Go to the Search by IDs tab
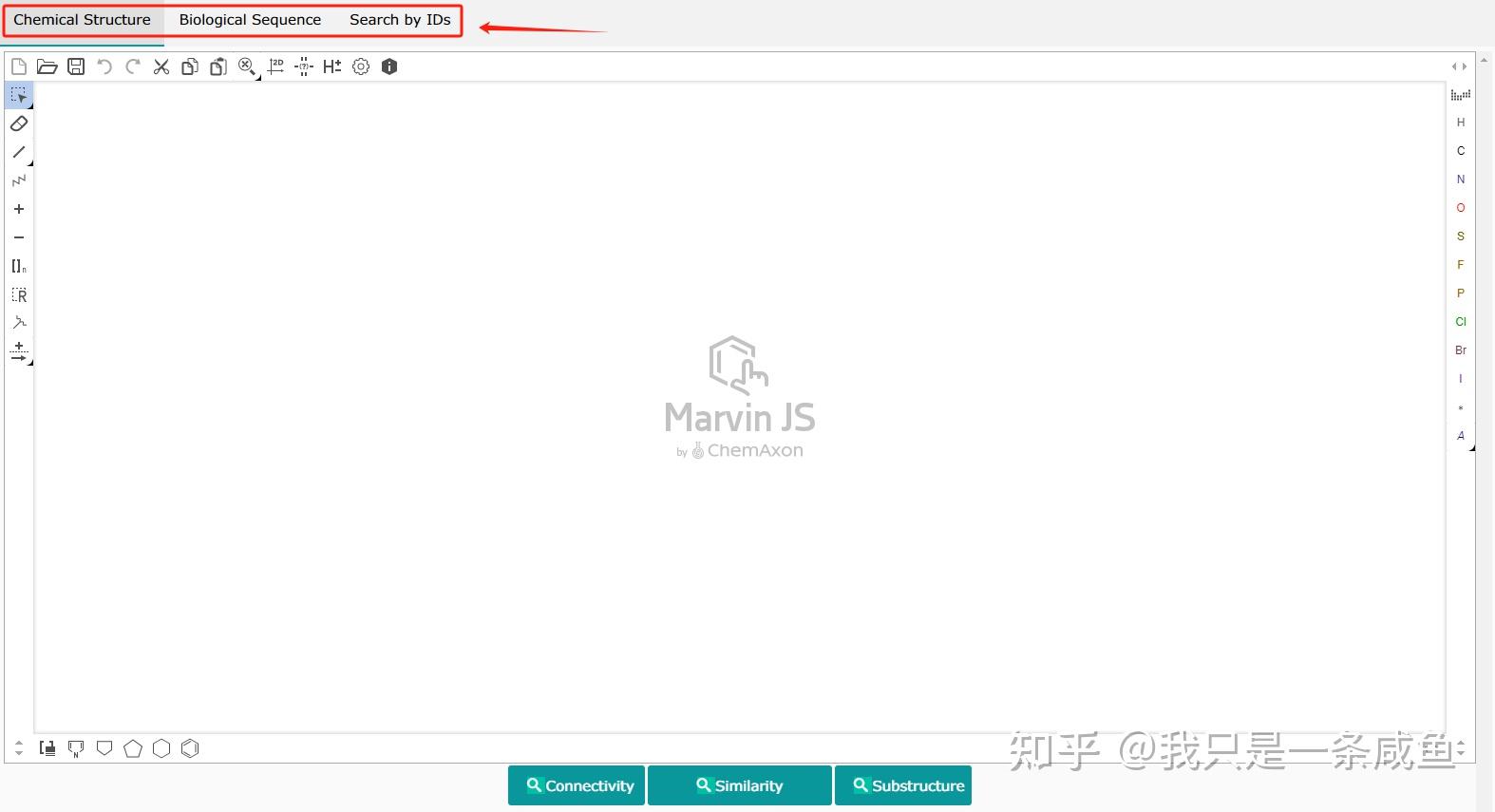1495x812 pixels. tap(400, 20)
